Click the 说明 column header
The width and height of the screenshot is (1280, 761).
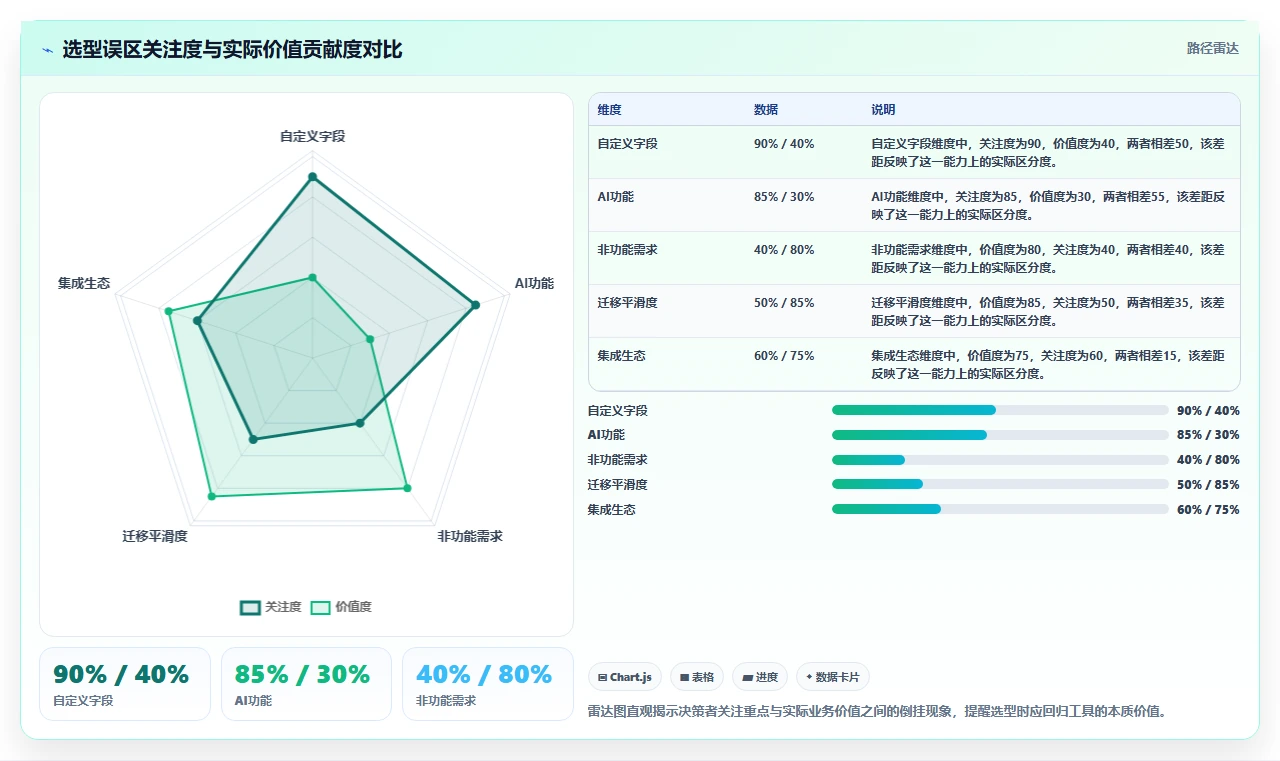883,110
